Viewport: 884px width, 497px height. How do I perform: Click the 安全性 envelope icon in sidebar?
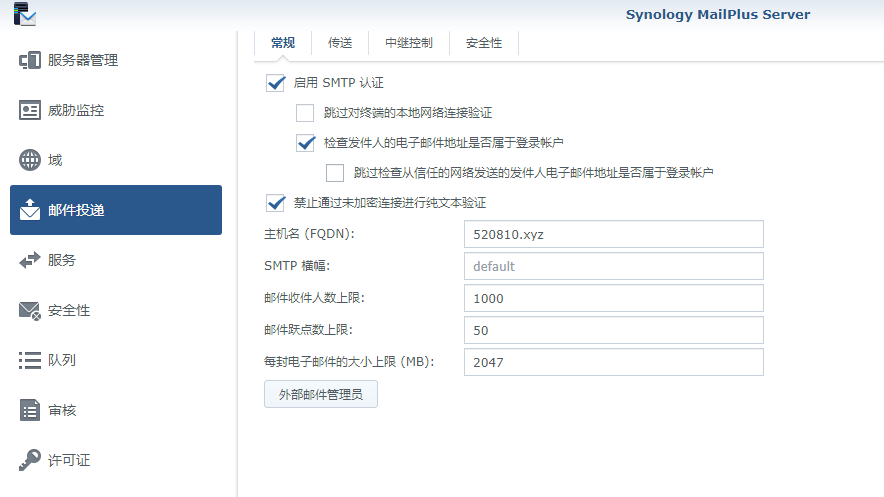point(30,310)
